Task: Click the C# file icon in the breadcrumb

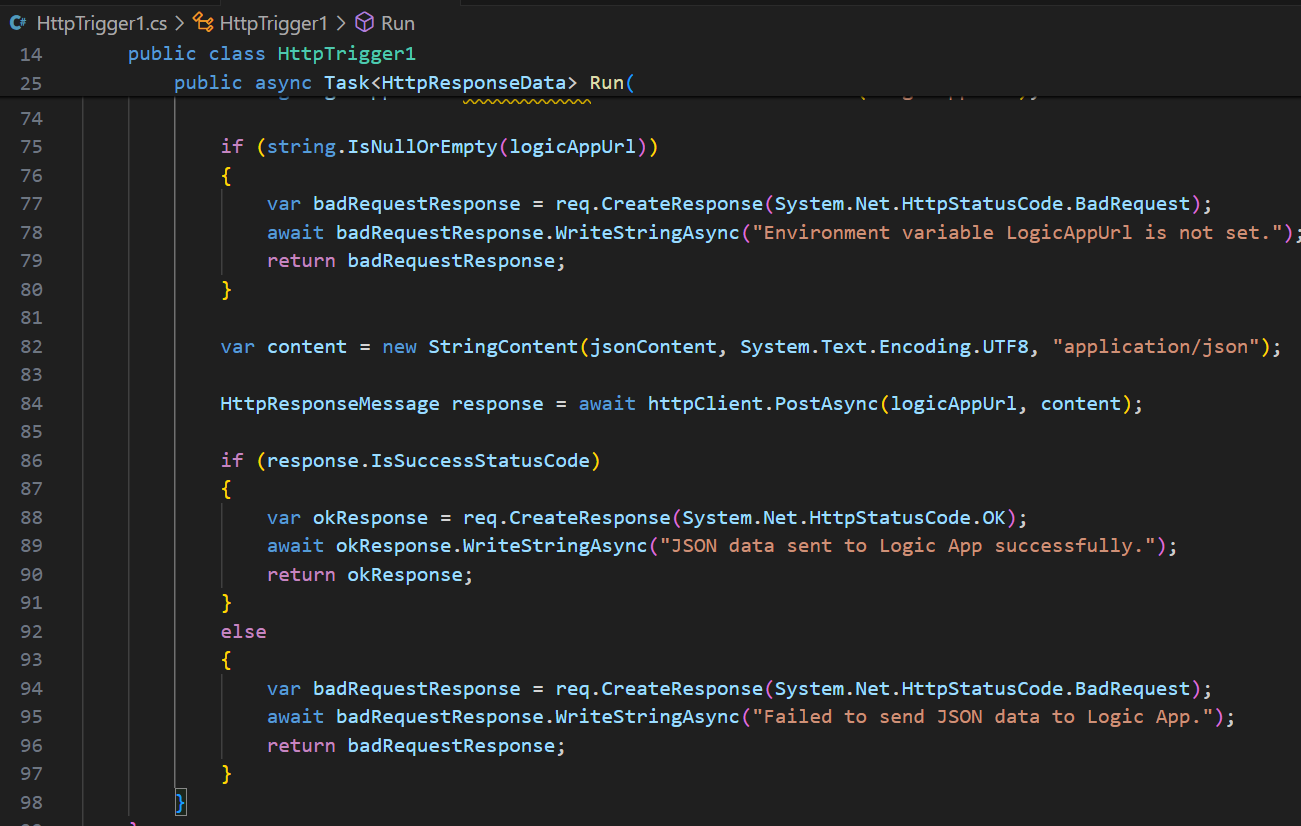Action: [x=17, y=21]
